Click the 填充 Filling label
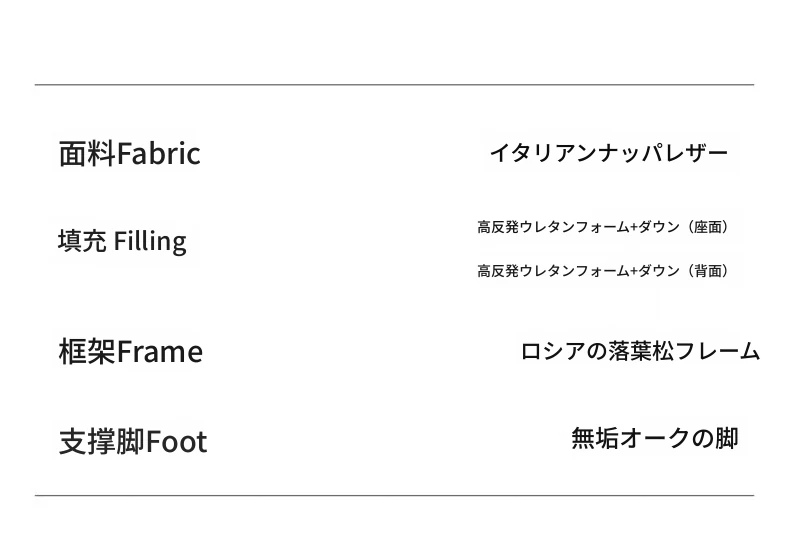This screenshot has height=553, width=790. [122, 242]
